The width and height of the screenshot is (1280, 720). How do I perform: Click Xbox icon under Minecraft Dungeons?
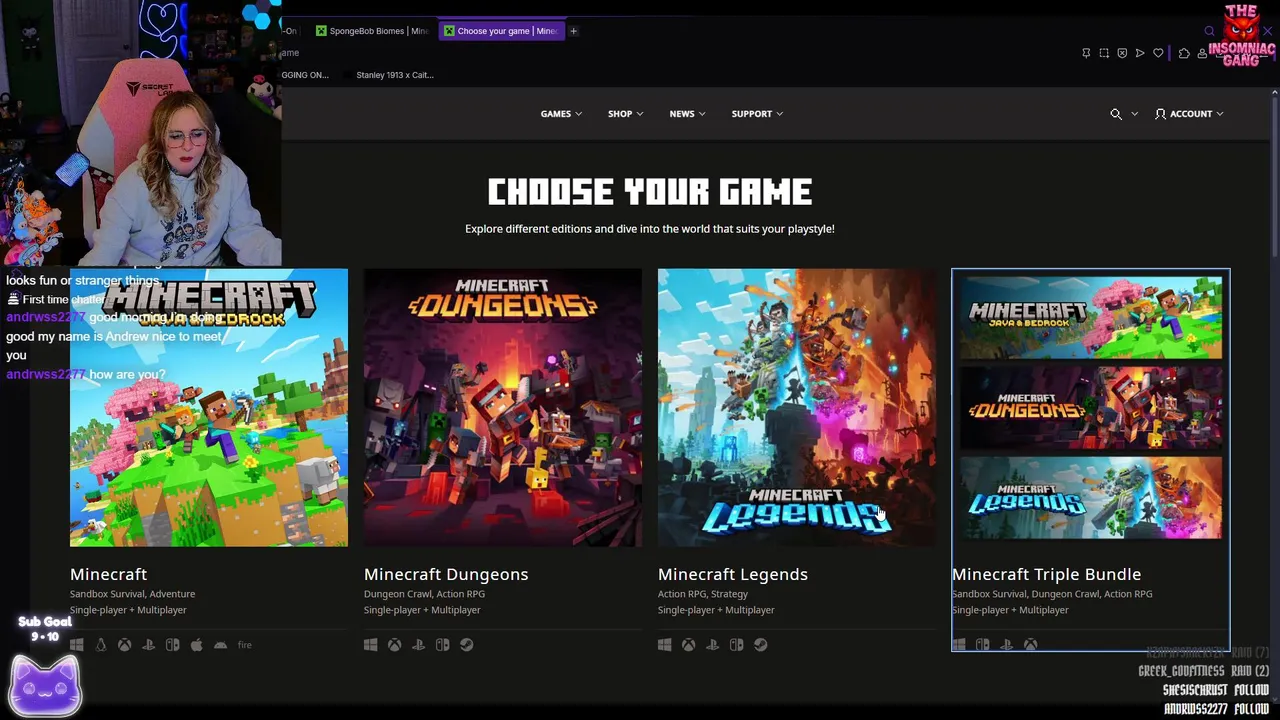[394, 645]
